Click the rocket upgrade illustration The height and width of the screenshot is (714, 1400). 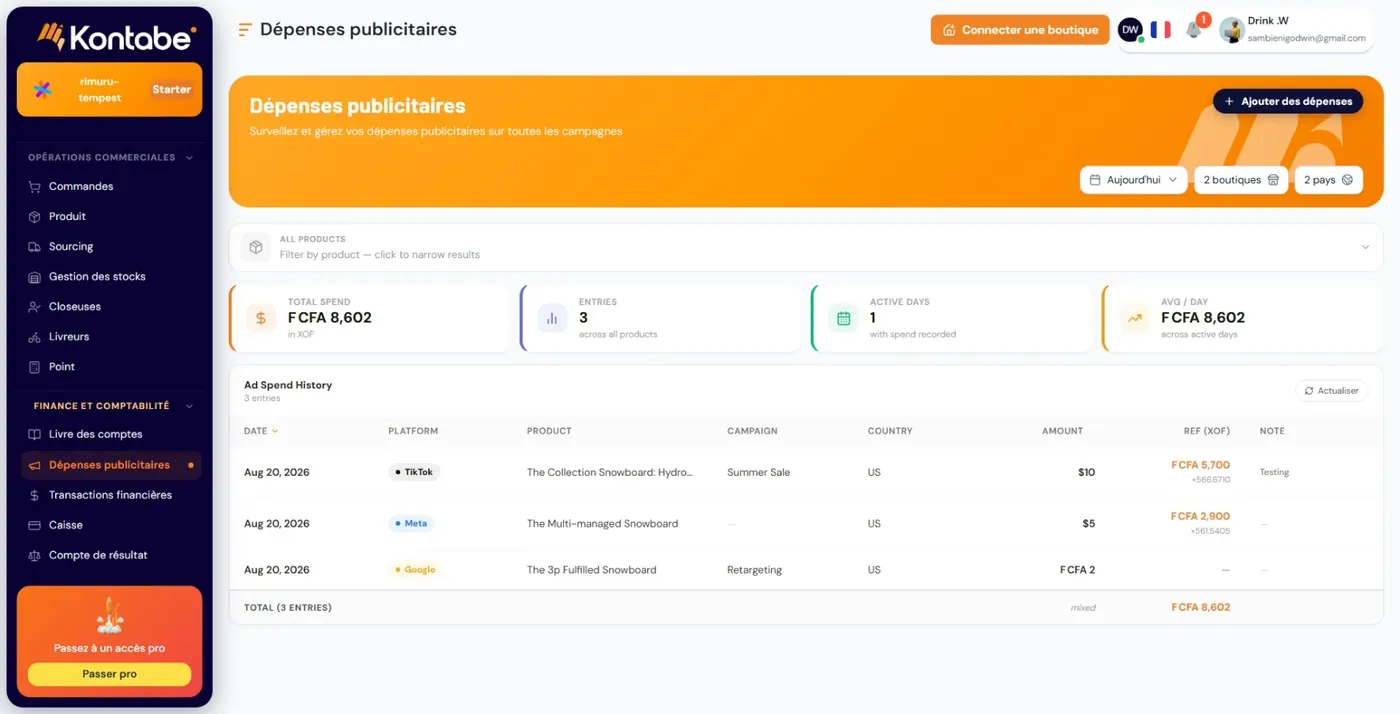(x=109, y=617)
